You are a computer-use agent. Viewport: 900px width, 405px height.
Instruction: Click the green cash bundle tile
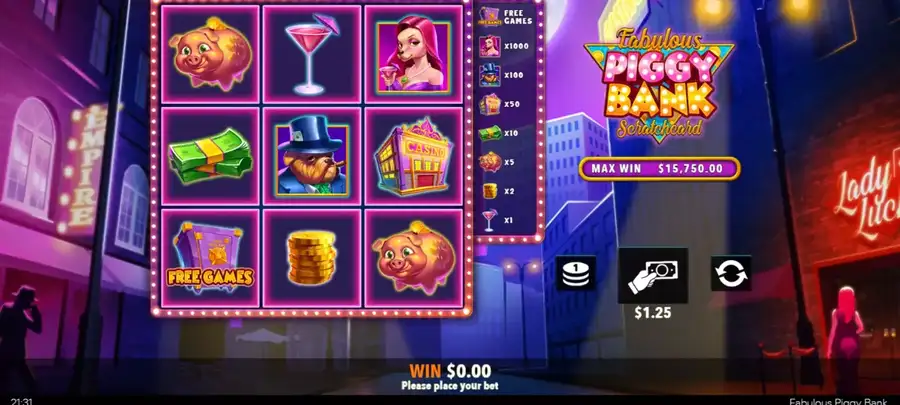pyautogui.click(x=210, y=156)
